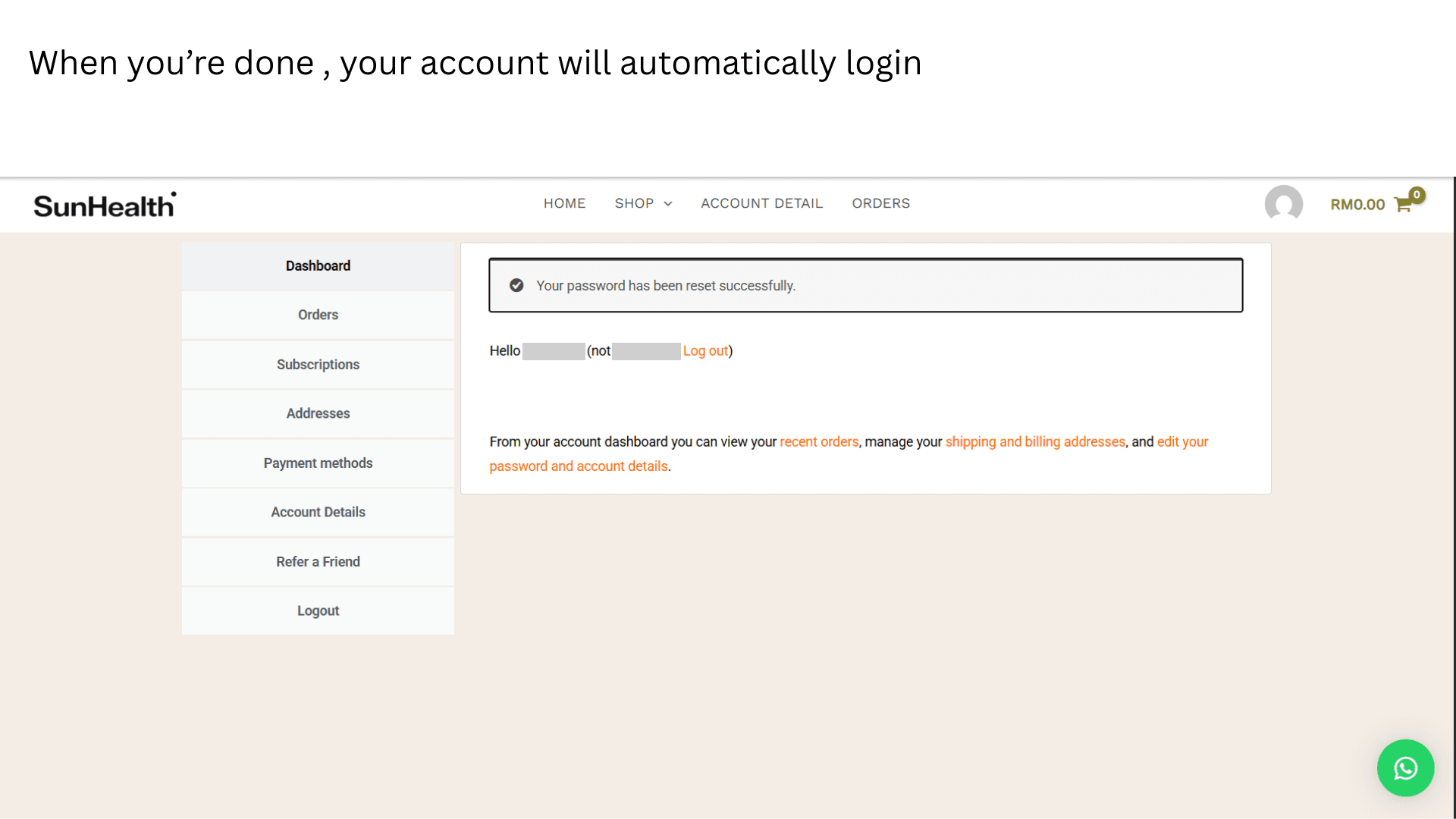Open the Refer a Friend page

click(318, 561)
